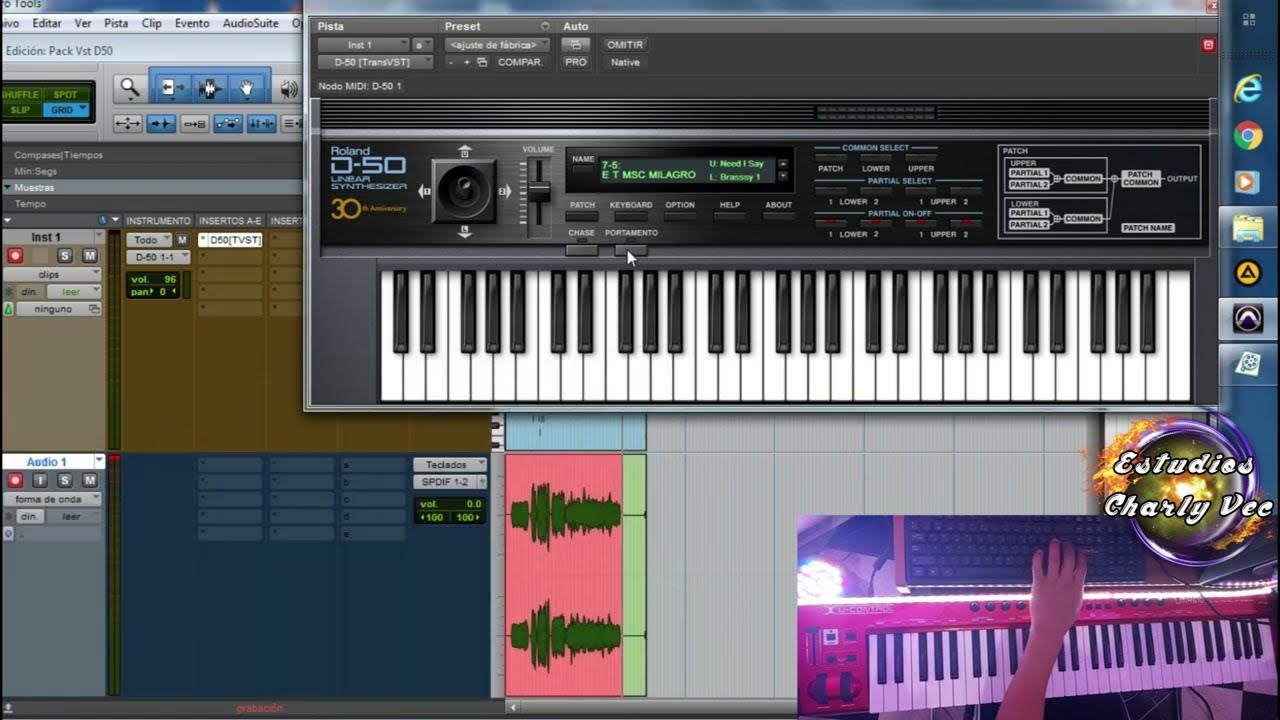Select the next preset with plus button
The image size is (1280, 720).
(466, 62)
